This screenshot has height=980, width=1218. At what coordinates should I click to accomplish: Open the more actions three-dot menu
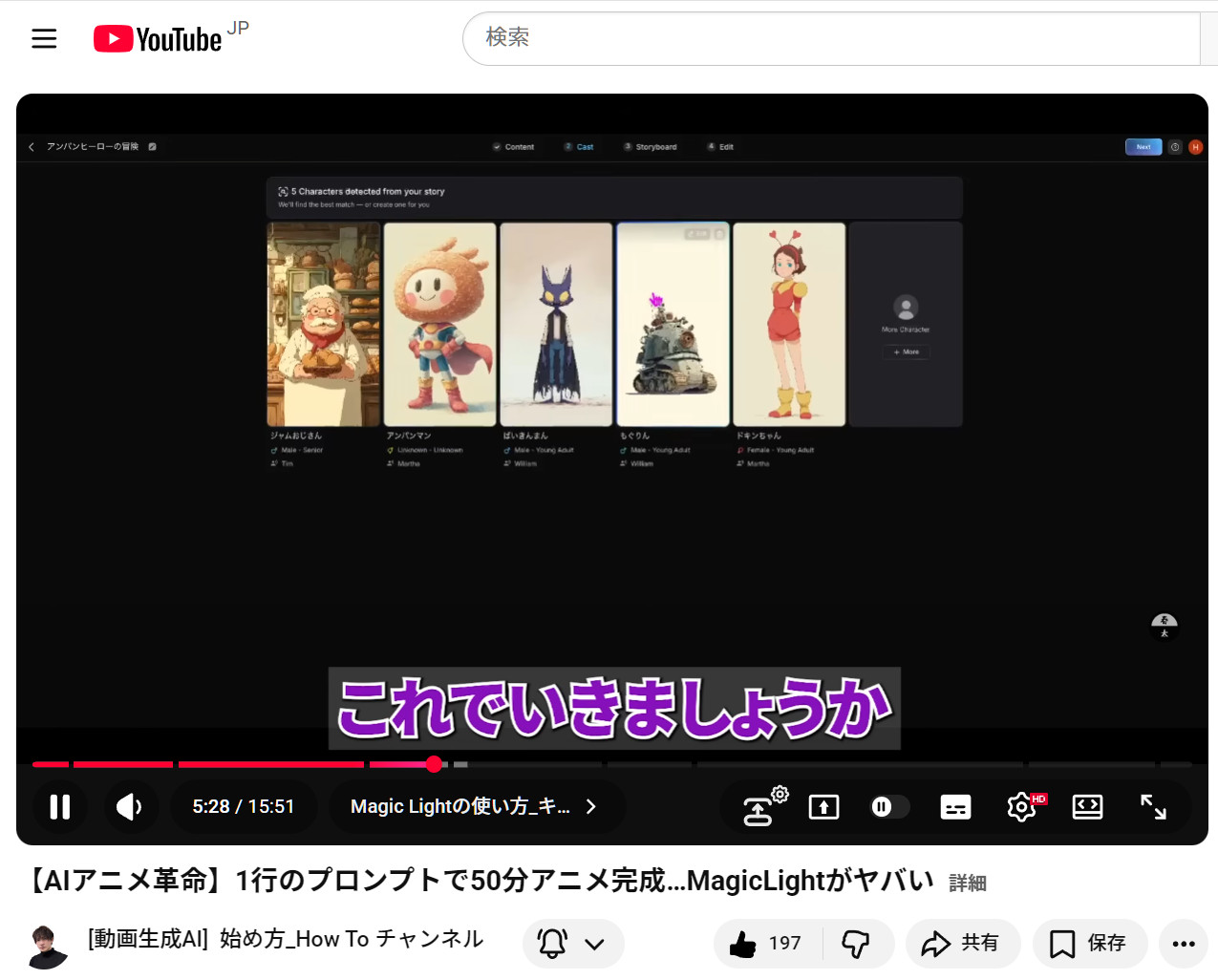[x=1183, y=944]
